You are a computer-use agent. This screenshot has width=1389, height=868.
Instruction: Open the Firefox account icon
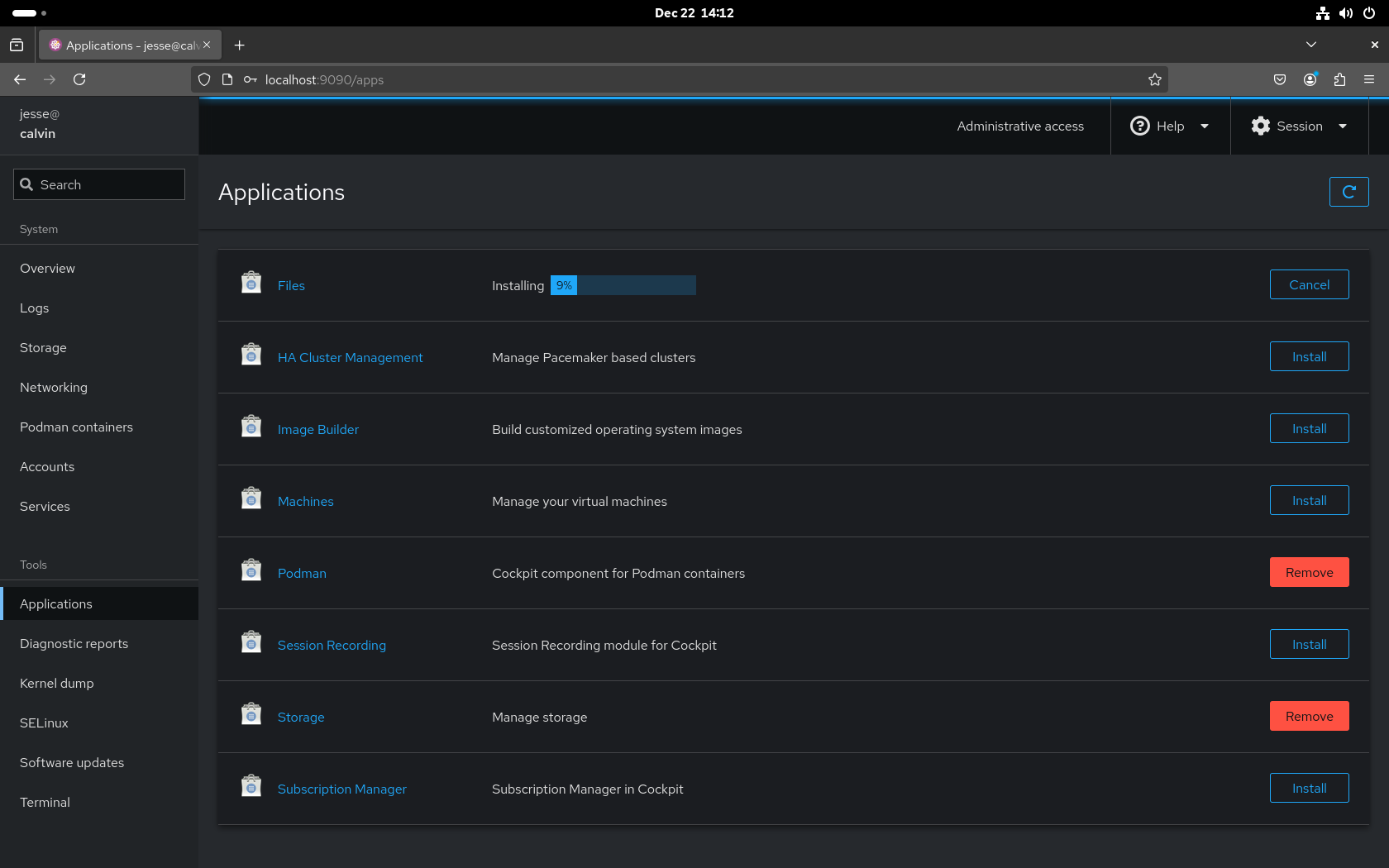tap(1310, 79)
